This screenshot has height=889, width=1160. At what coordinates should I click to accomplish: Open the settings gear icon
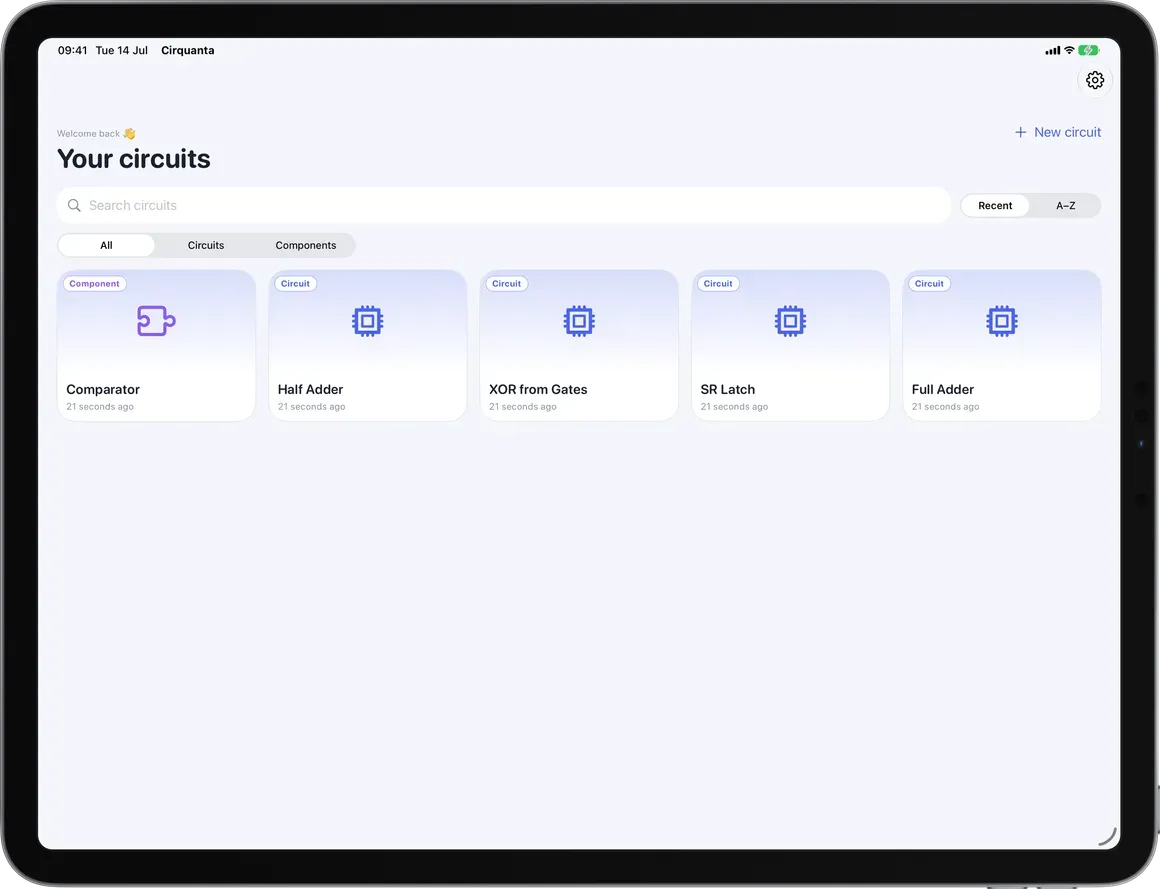[x=1095, y=80]
